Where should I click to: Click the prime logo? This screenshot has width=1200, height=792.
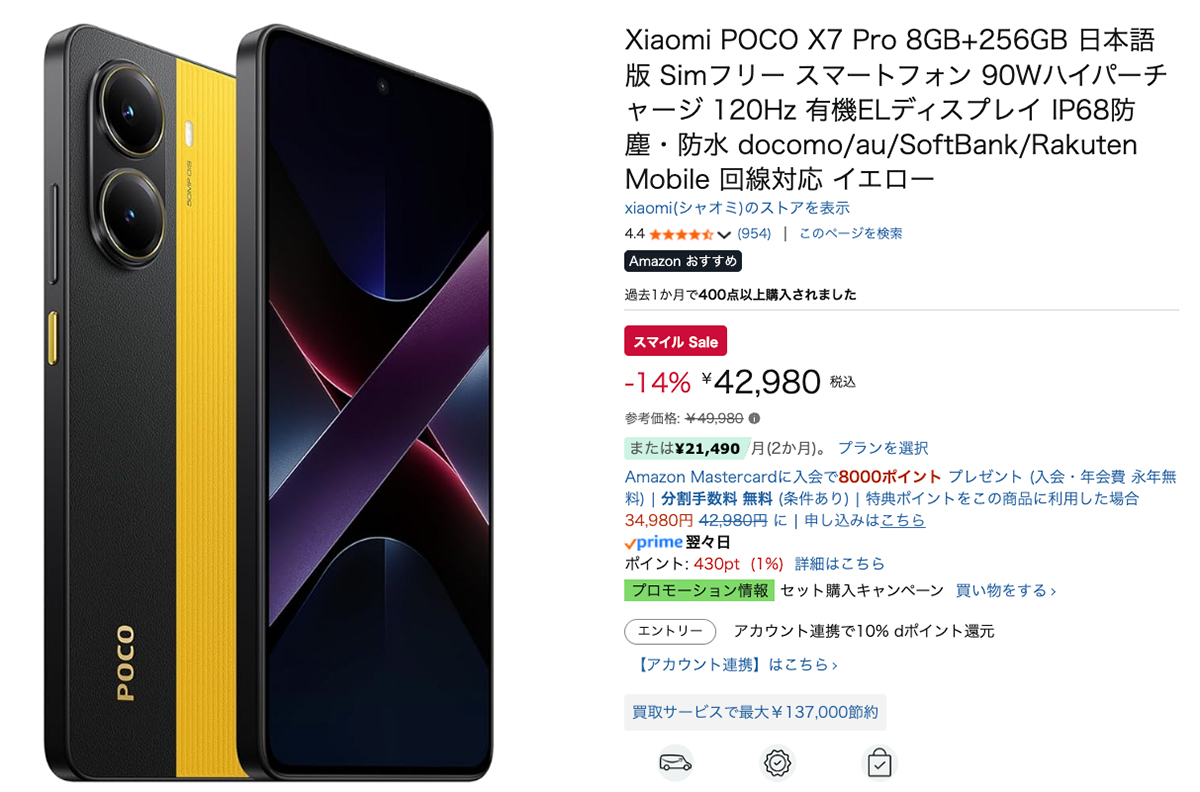pos(654,542)
